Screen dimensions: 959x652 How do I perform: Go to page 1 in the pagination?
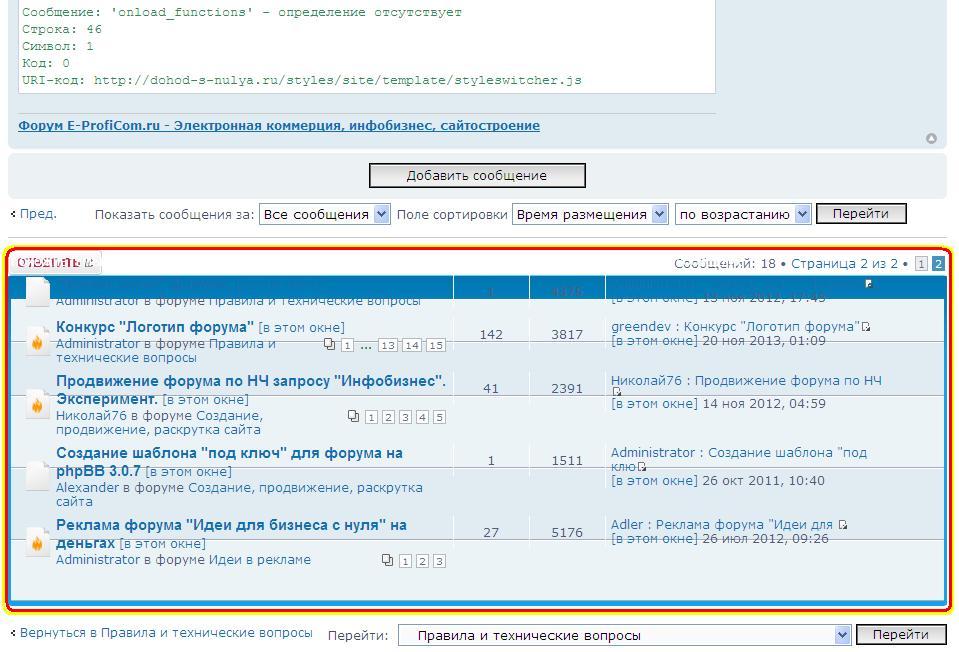pos(922,264)
